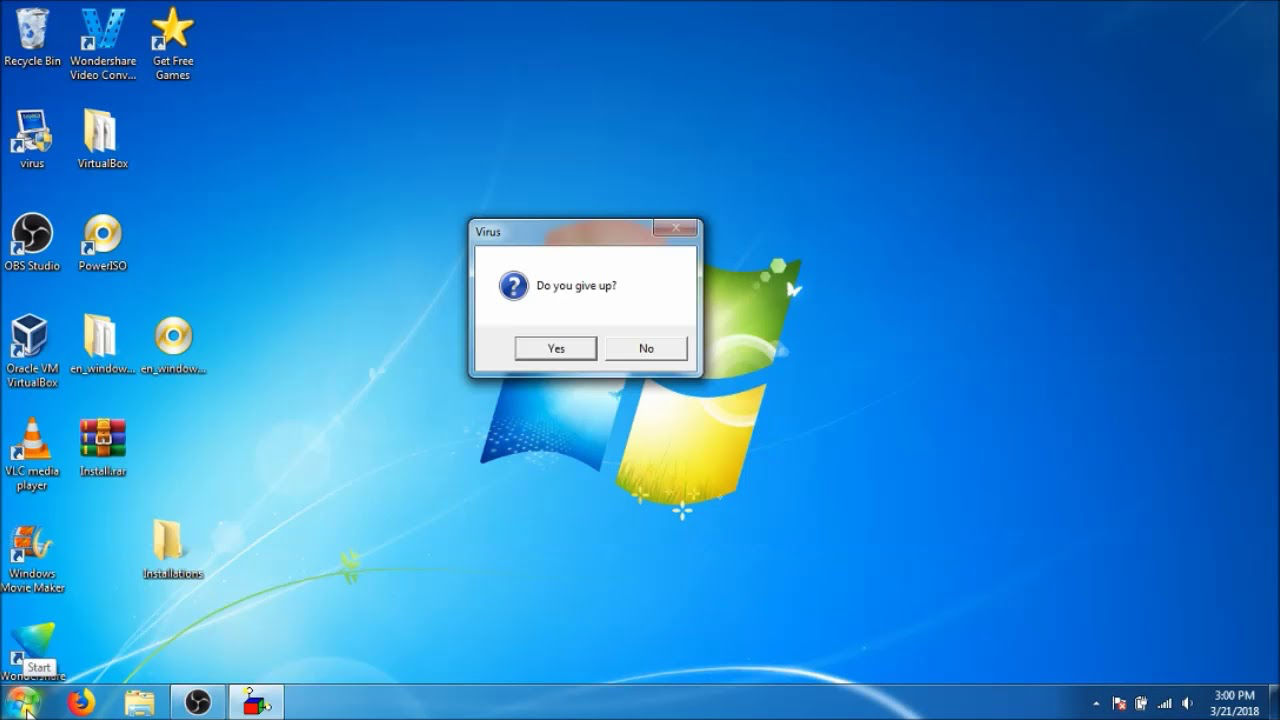The height and width of the screenshot is (720, 1280).
Task: Open Windows Explorer from the taskbar
Action: [x=139, y=703]
